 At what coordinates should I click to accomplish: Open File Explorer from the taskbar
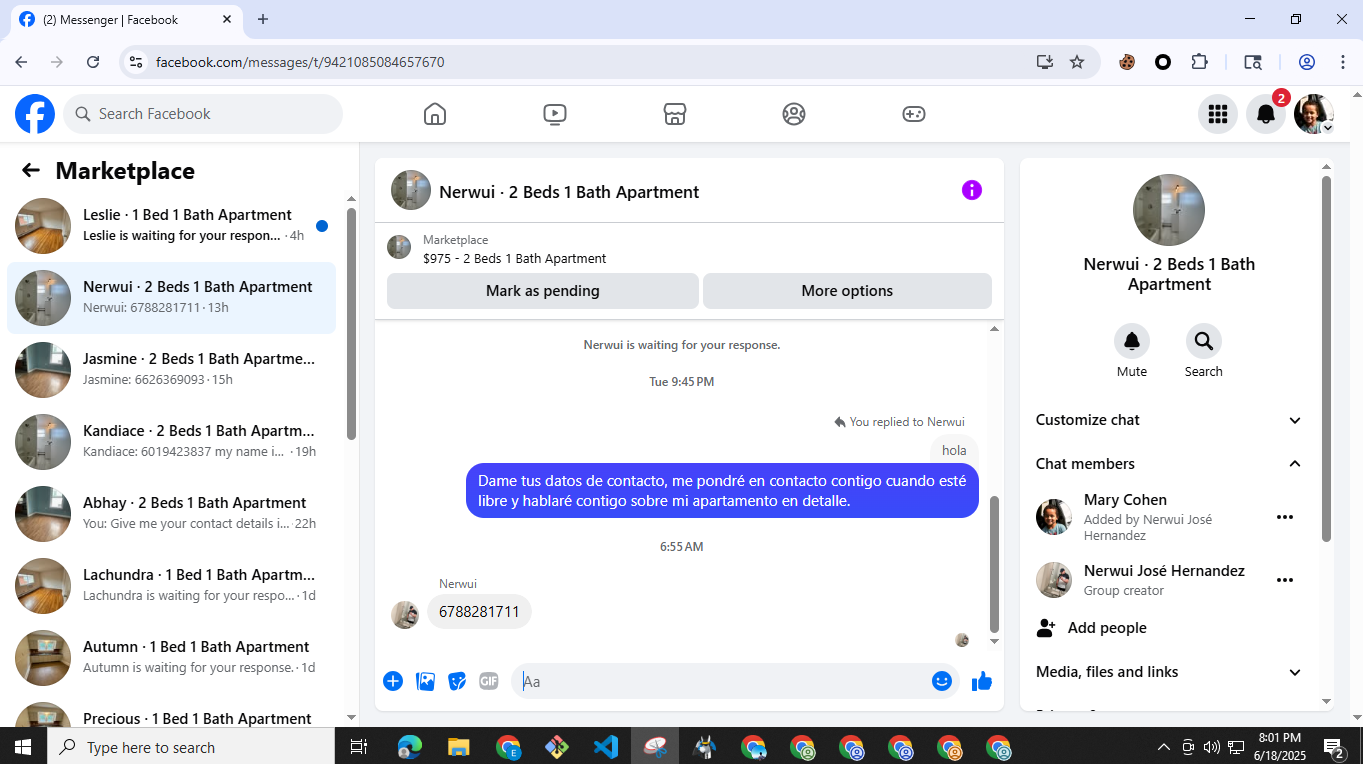459,747
